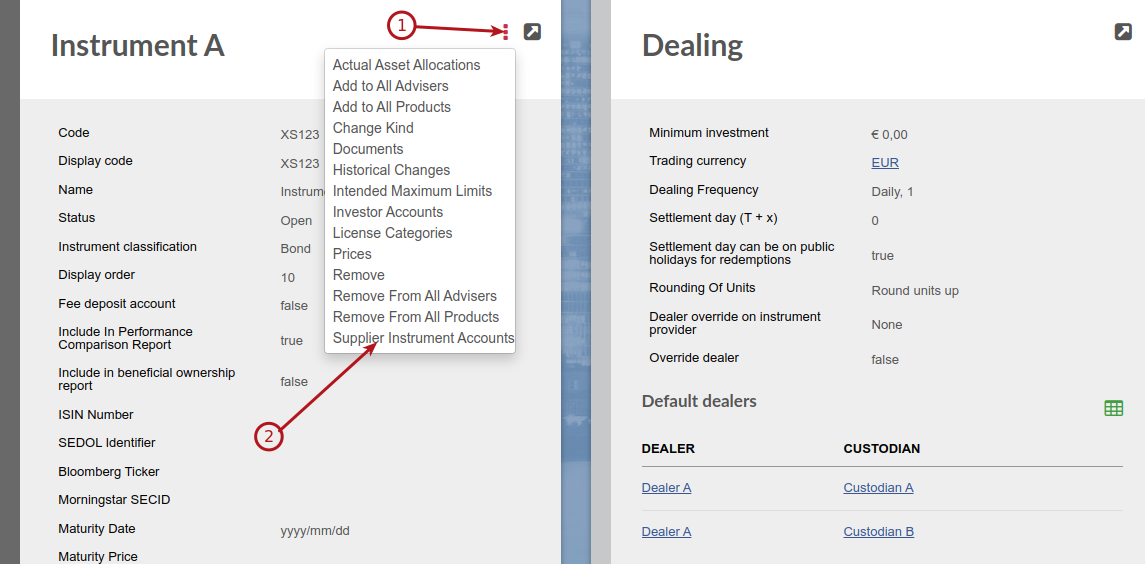
Task: Open Intended Maximum Limits
Action: point(412,191)
